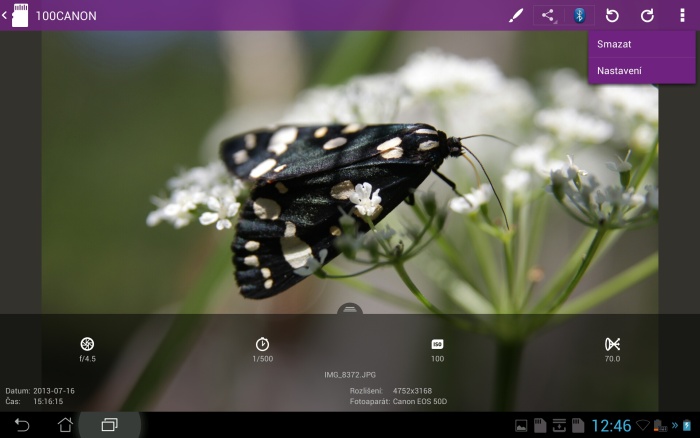The width and height of the screenshot is (700, 438).
Task: Tap the IMG_8372.JPG file name
Action: click(x=349, y=375)
